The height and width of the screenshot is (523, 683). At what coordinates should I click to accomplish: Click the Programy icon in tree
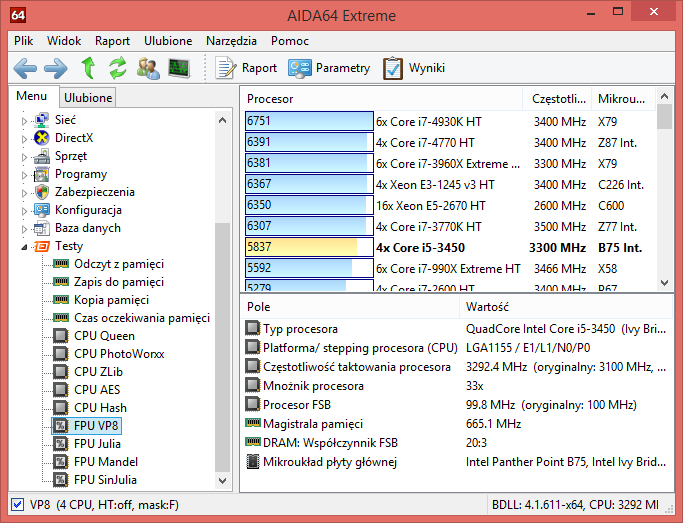click(42, 174)
